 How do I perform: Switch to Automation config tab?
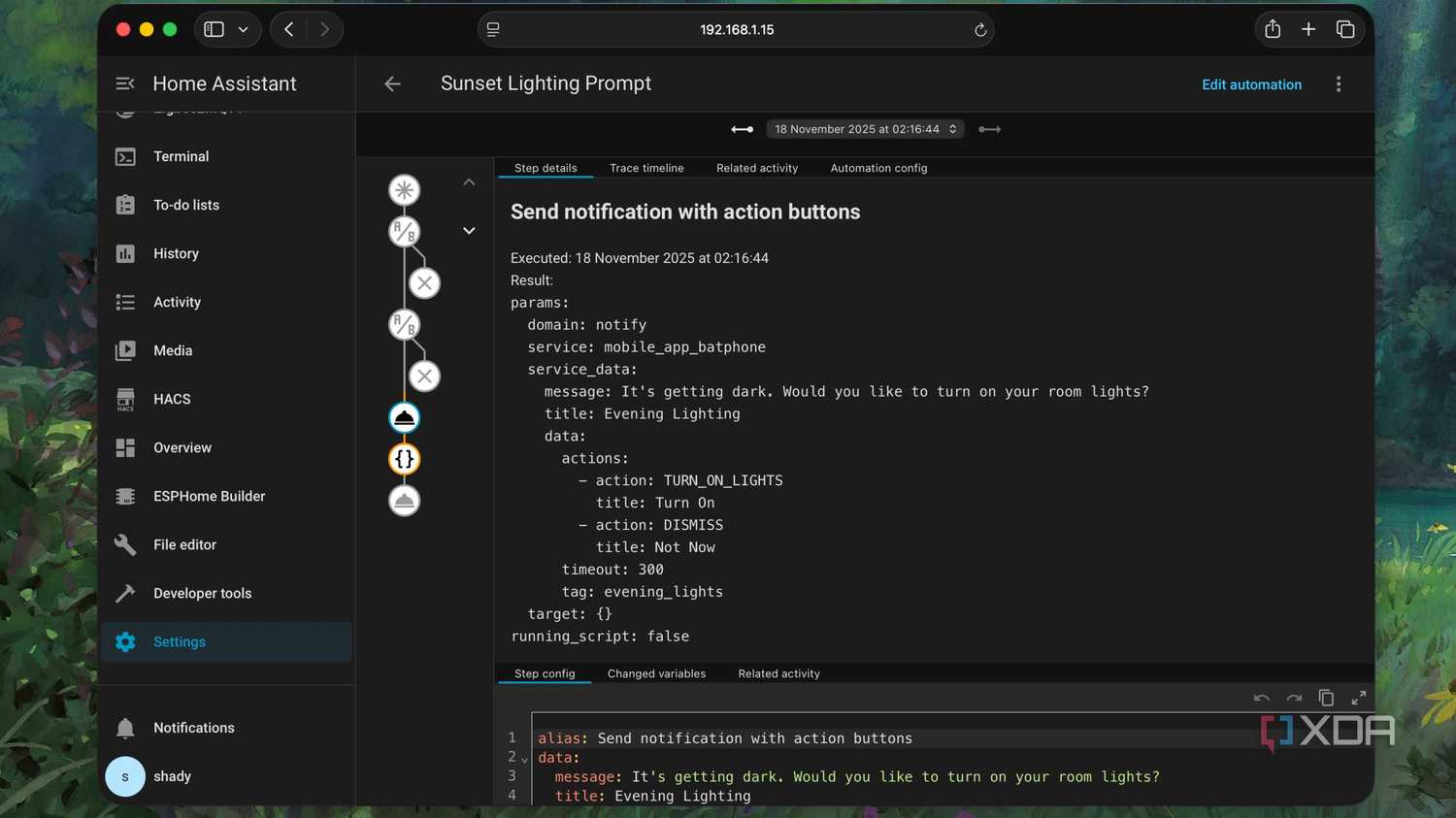(x=878, y=168)
